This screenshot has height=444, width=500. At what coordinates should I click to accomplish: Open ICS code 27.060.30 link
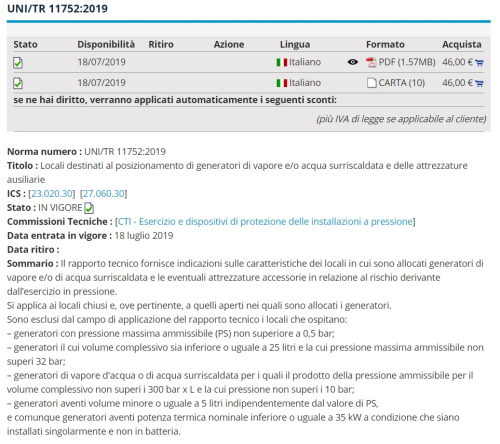click(103, 194)
